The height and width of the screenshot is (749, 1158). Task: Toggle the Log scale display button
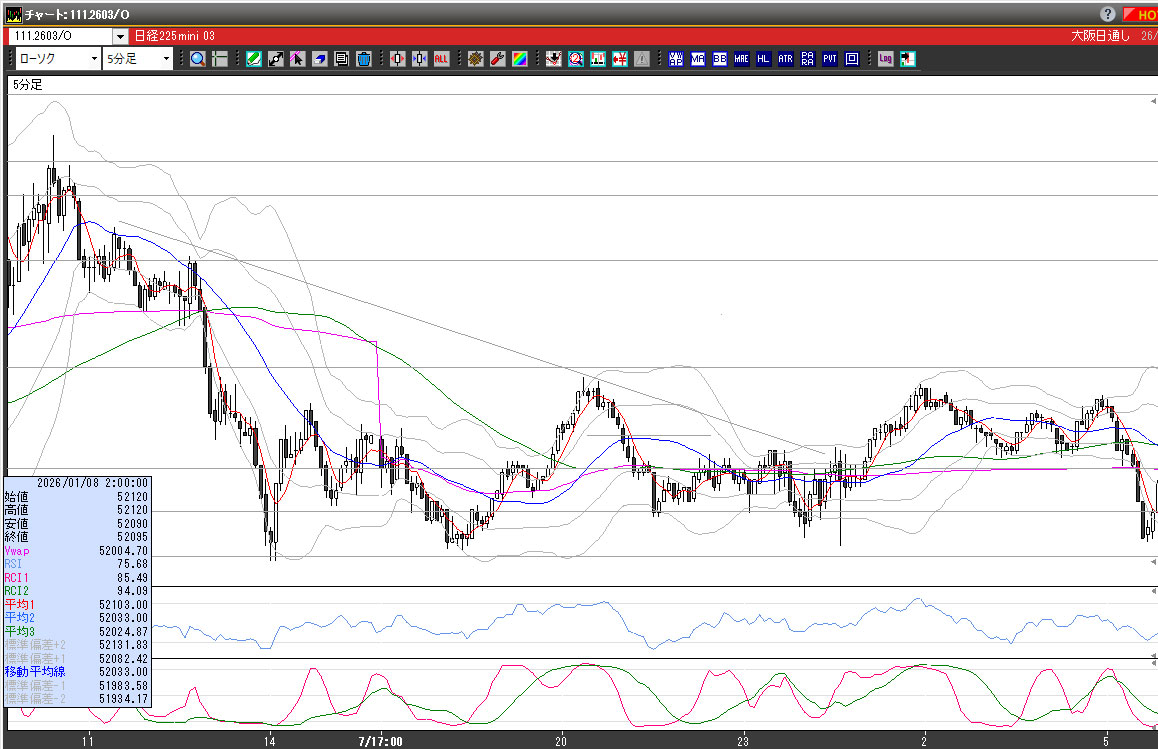(885, 59)
